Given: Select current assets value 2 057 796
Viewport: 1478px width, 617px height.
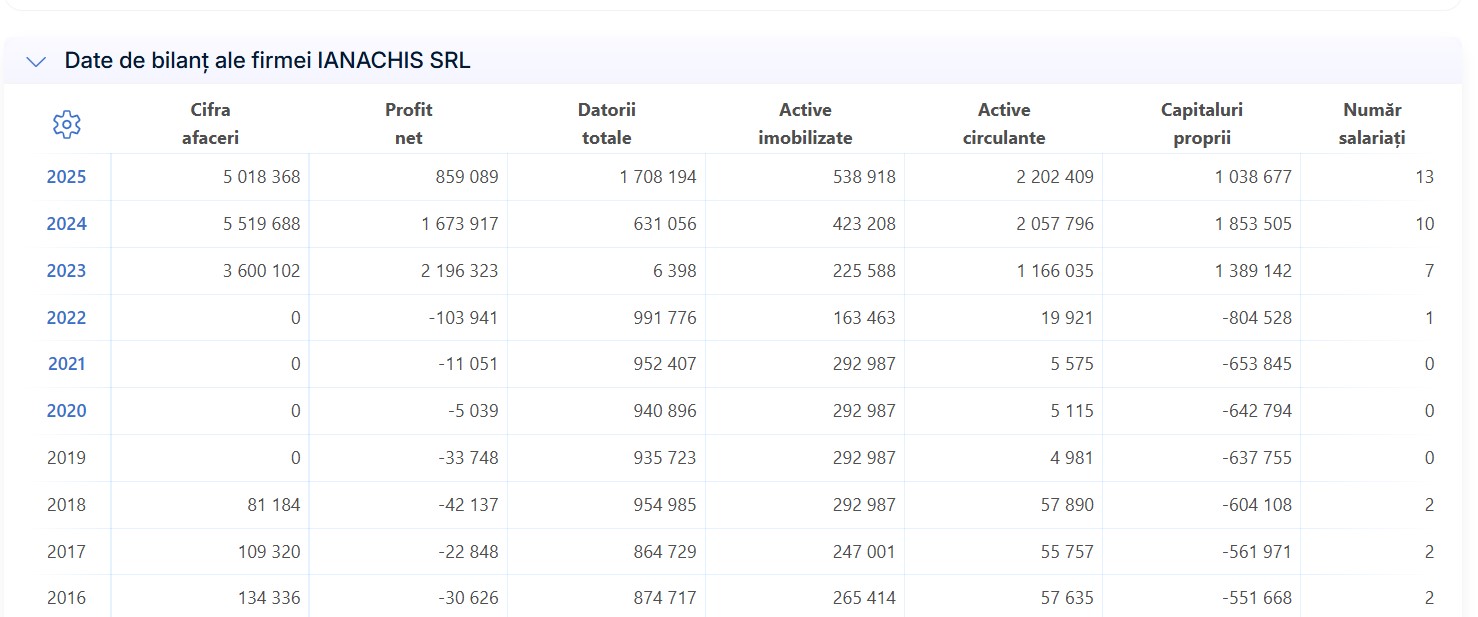Looking at the screenshot, I should click(x=1055, y=224).
